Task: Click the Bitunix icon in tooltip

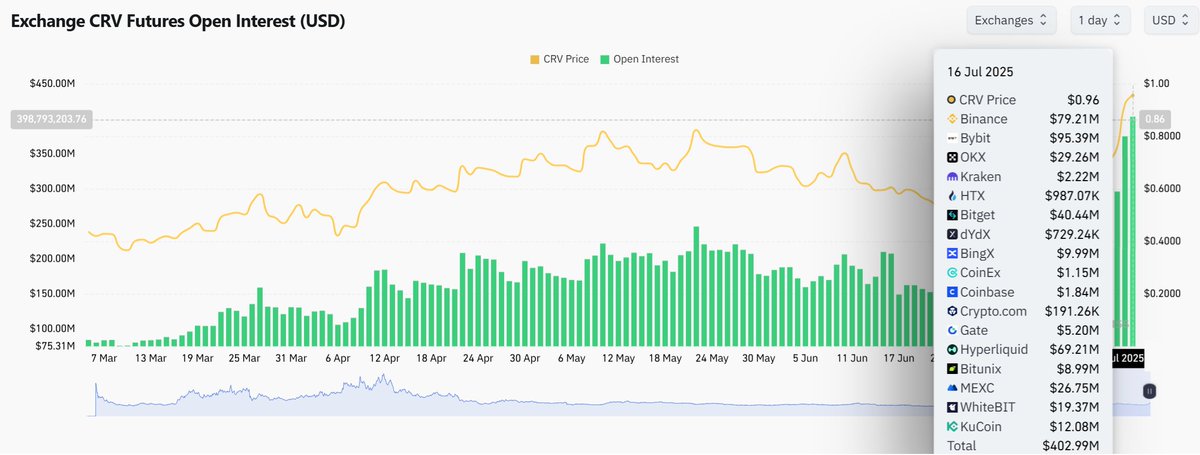Action: pos(952,369)
